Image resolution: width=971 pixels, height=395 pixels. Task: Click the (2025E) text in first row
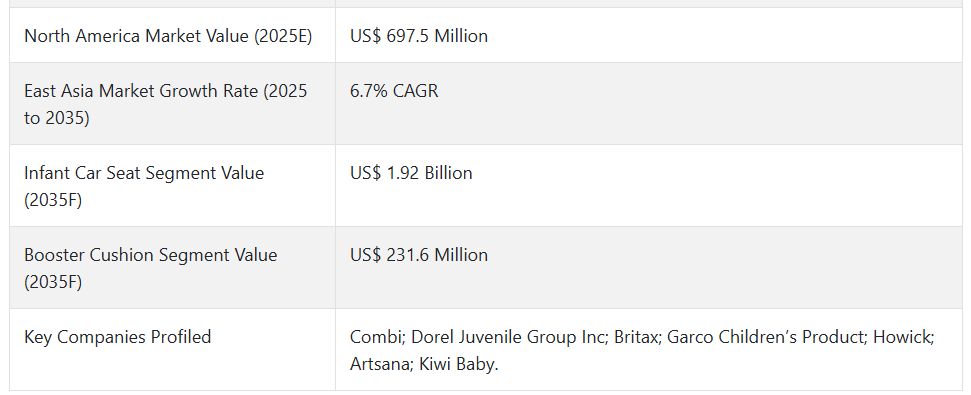click(283, 36)
